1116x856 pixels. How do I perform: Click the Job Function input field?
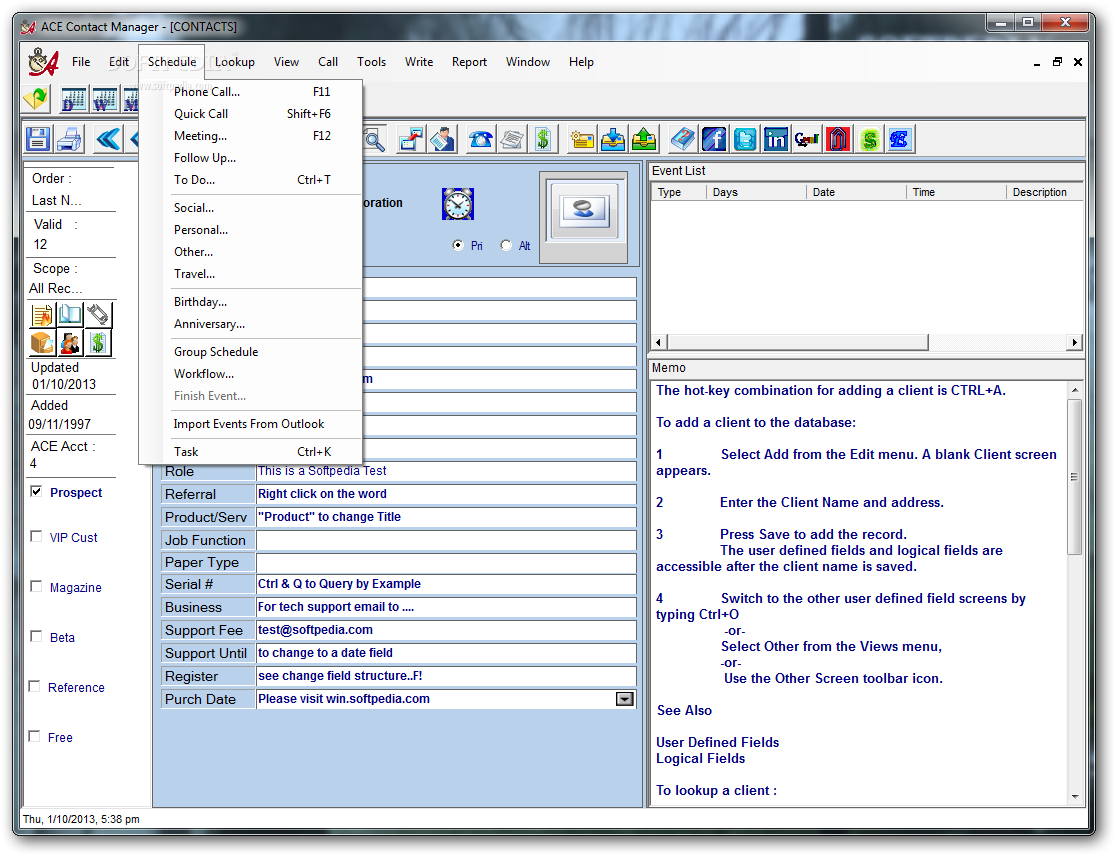tap(446, 540)
